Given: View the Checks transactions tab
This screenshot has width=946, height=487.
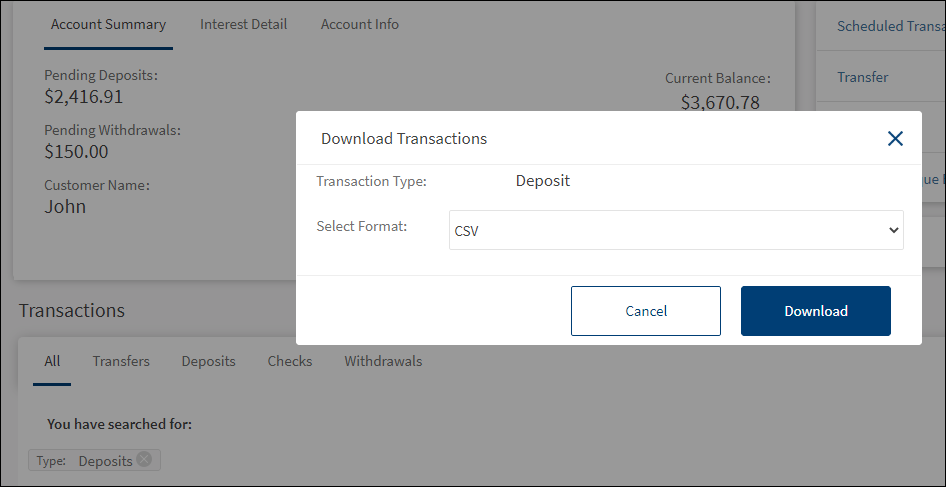Looking at the screenshot, I should pyautogui.click(x=289, y=362).
